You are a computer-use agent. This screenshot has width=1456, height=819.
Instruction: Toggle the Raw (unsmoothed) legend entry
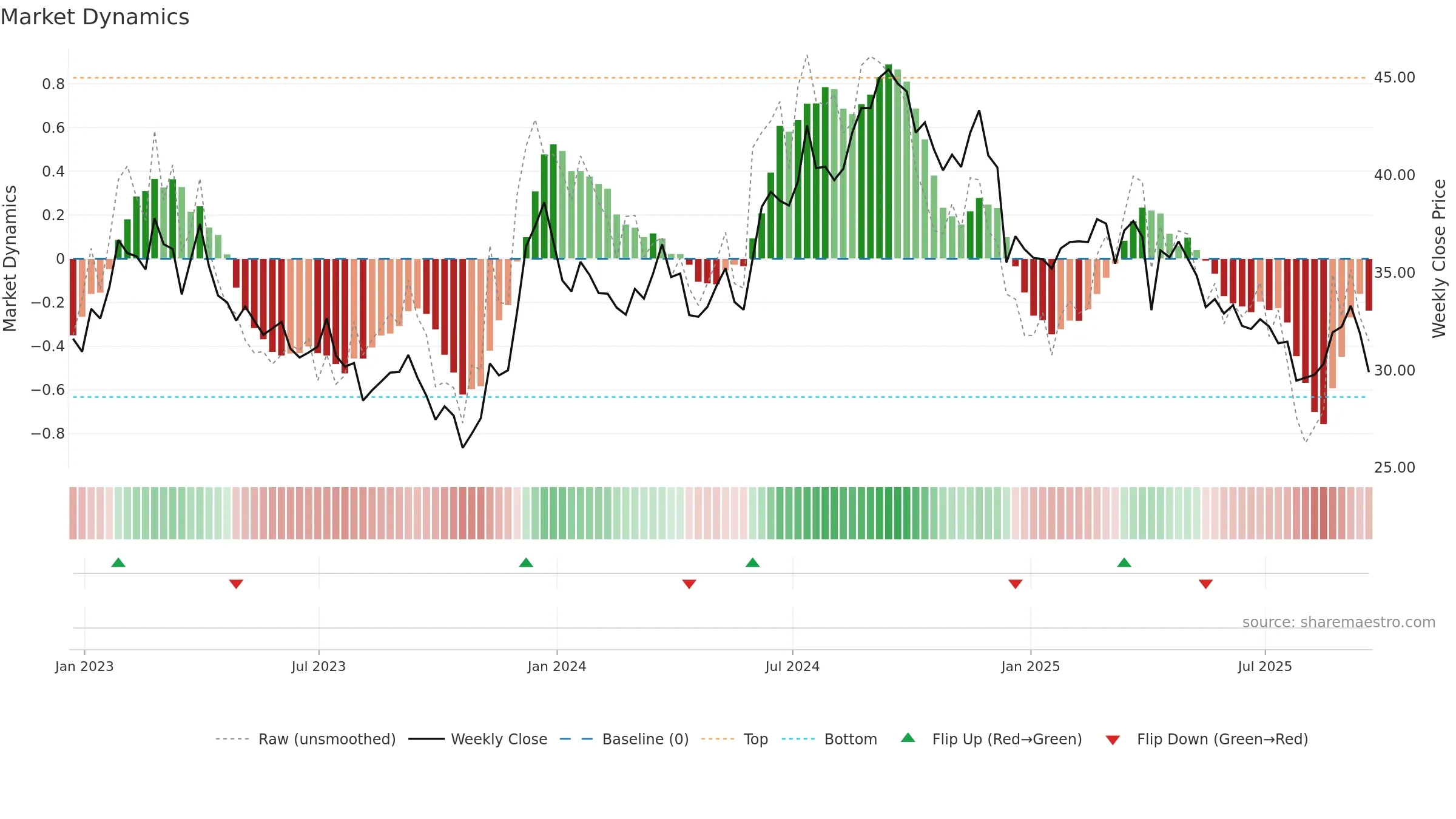click(305, 739)
